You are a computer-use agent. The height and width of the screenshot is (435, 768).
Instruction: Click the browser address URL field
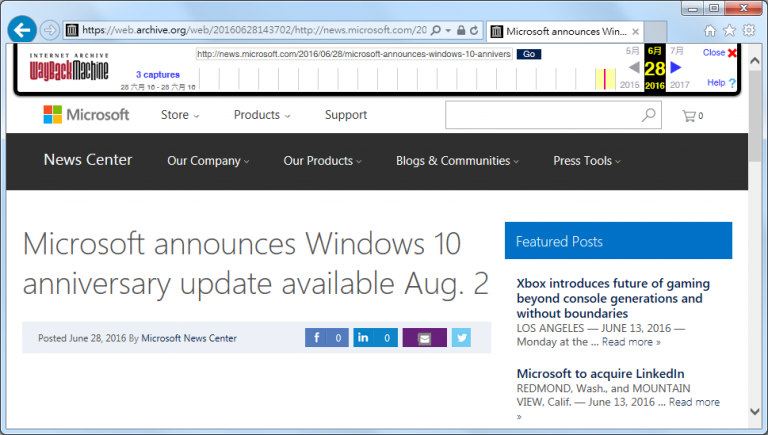254,30
